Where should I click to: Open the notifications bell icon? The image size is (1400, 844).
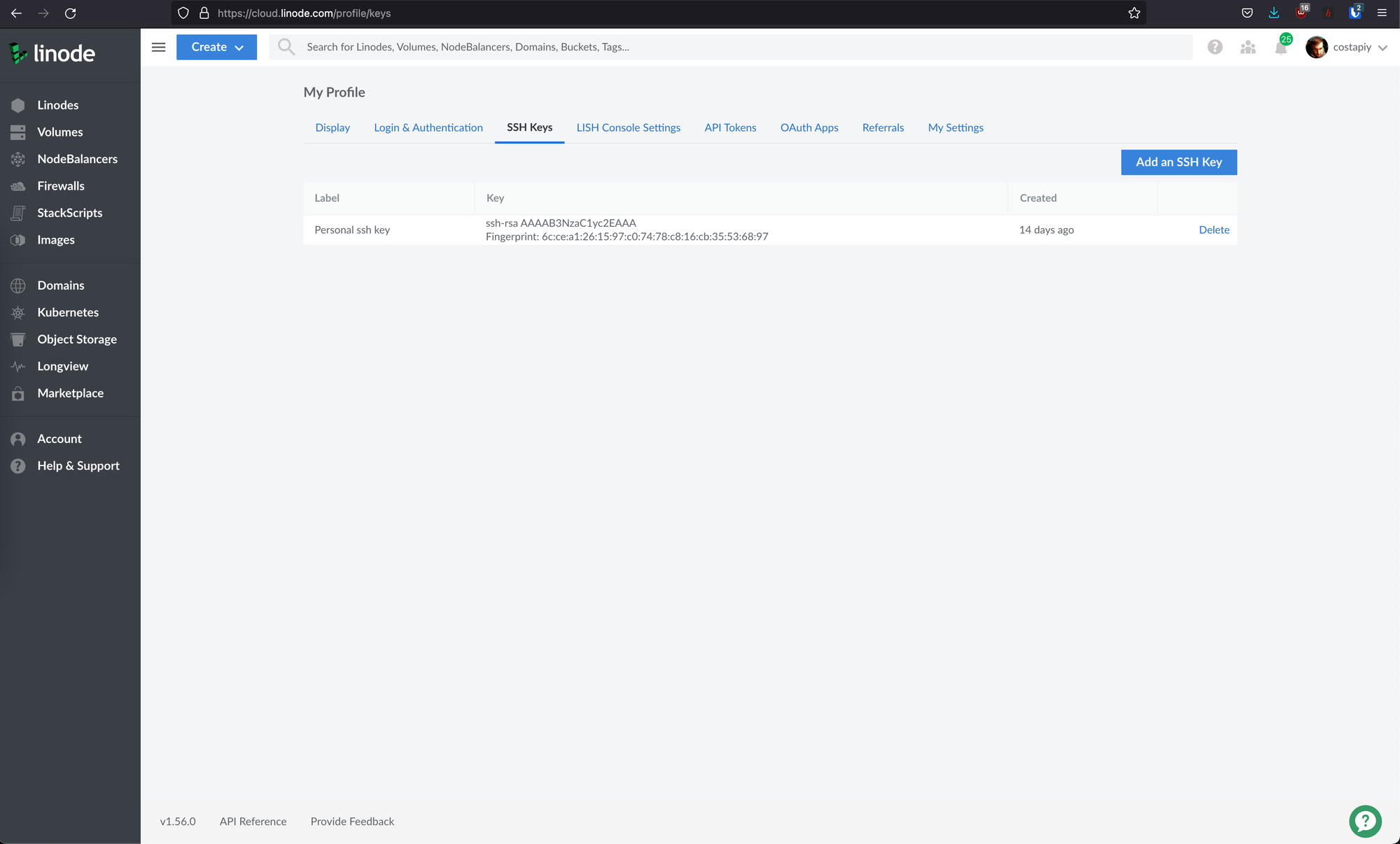(x=1280, y=48)
